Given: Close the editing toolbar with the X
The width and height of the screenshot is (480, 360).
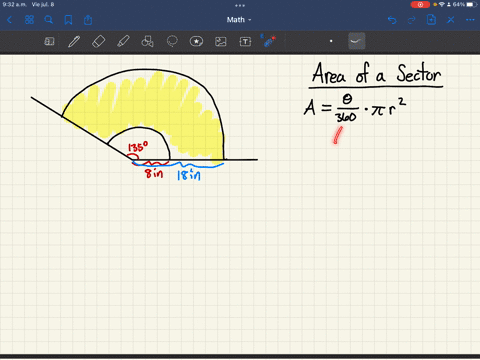Looking at the screenshot, I should pos(451,20).
